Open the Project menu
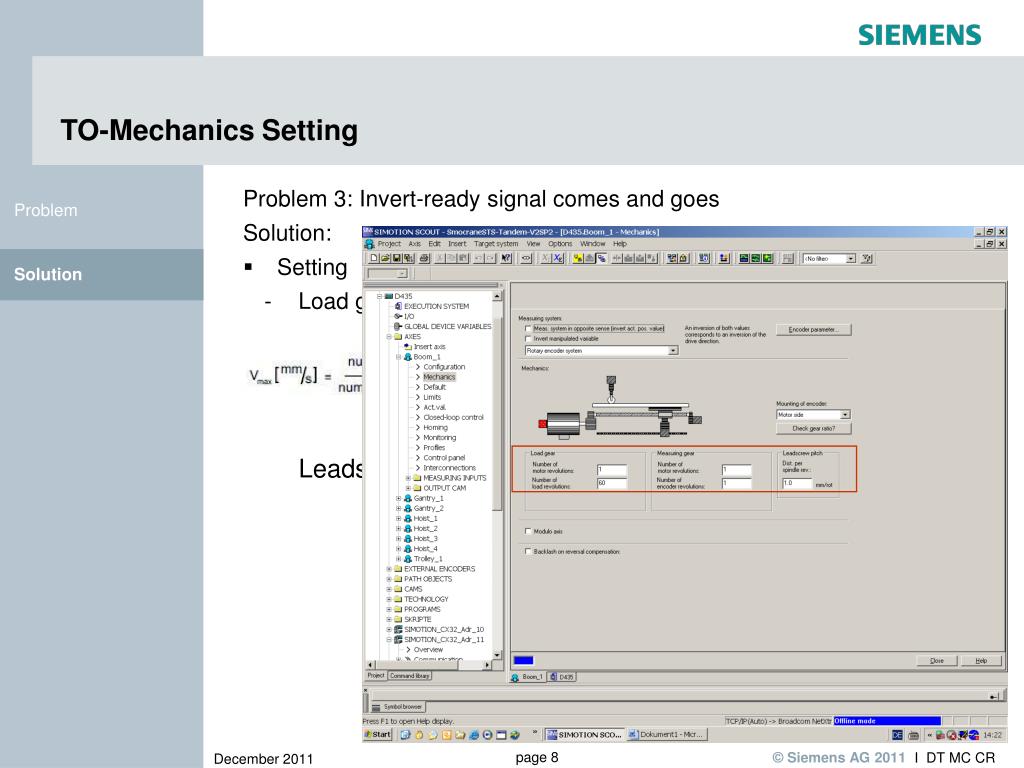Screen dimensions: 1024x768 point(389,244)
